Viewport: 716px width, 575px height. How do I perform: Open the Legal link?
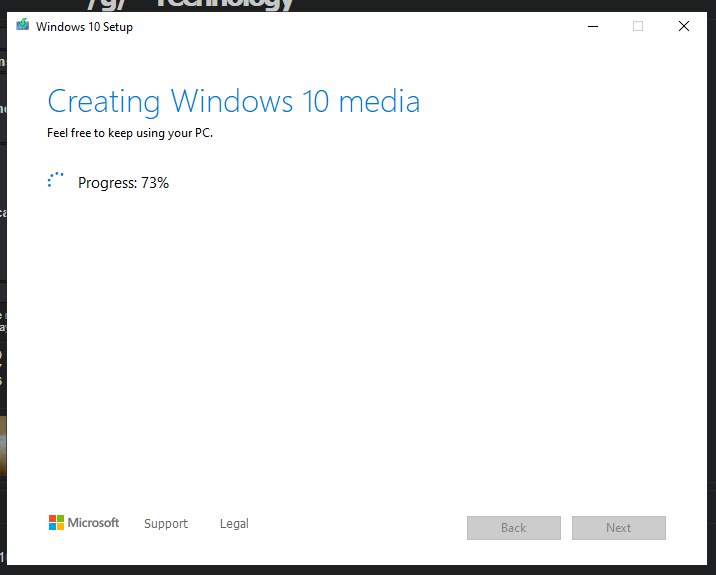[x=234, y=523]
